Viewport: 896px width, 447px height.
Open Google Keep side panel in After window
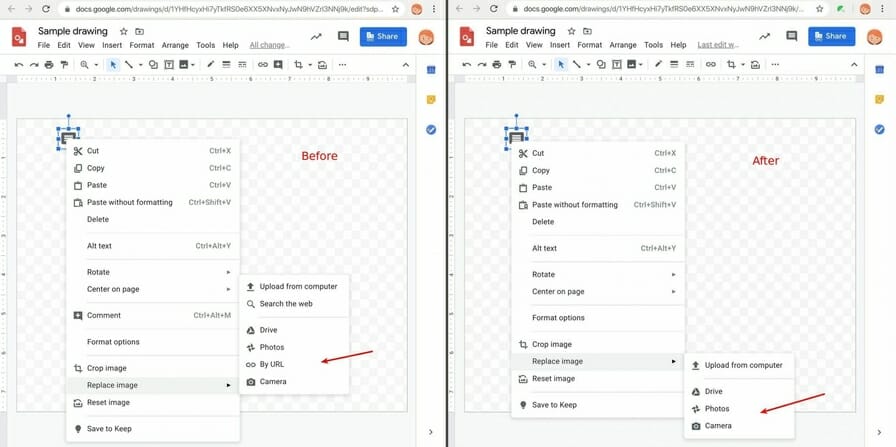click(x=879, y=99)
